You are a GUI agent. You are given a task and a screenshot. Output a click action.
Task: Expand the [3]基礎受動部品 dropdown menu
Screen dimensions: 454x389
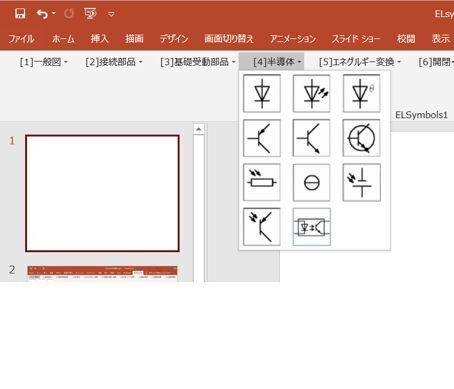(x=198, y=62)
